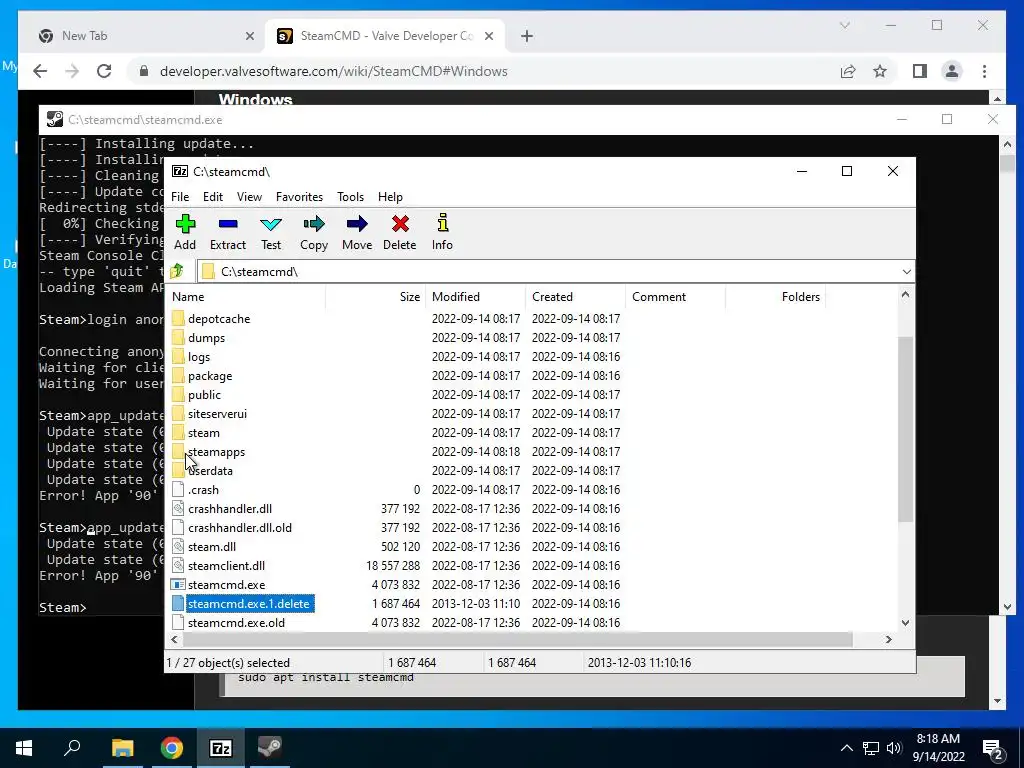Select the steam.dll file icon
1024x768 pixels.
click(x=178, y=547)
